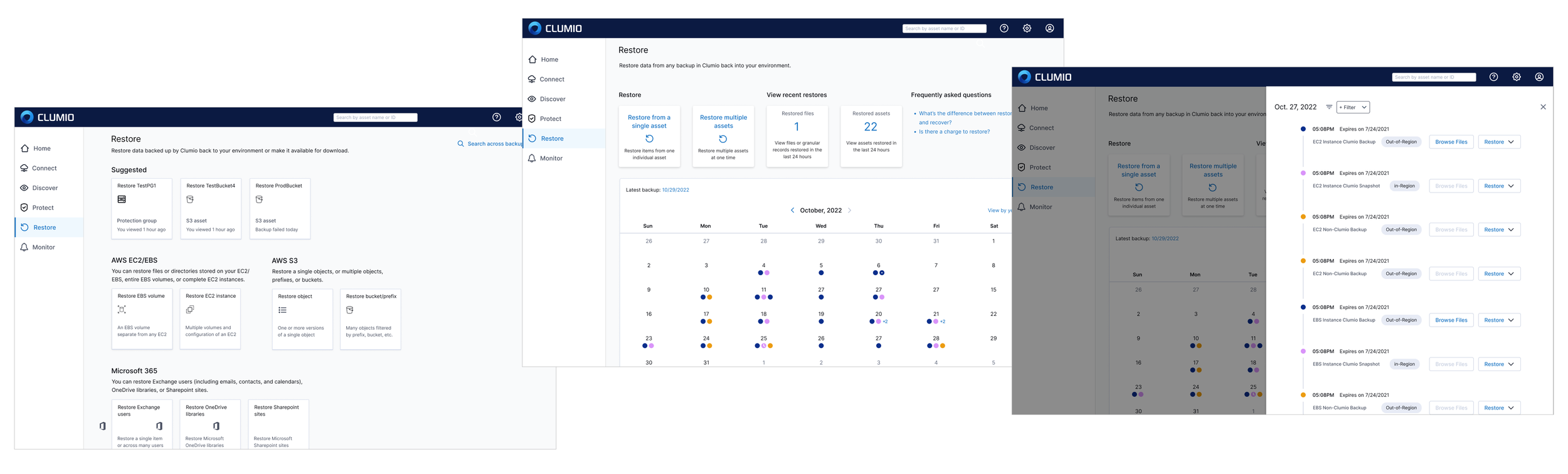This screenshot has width=1568, height=474.
Task: Click the Restore EC2 instance icon
Action: tap(190, 310)
